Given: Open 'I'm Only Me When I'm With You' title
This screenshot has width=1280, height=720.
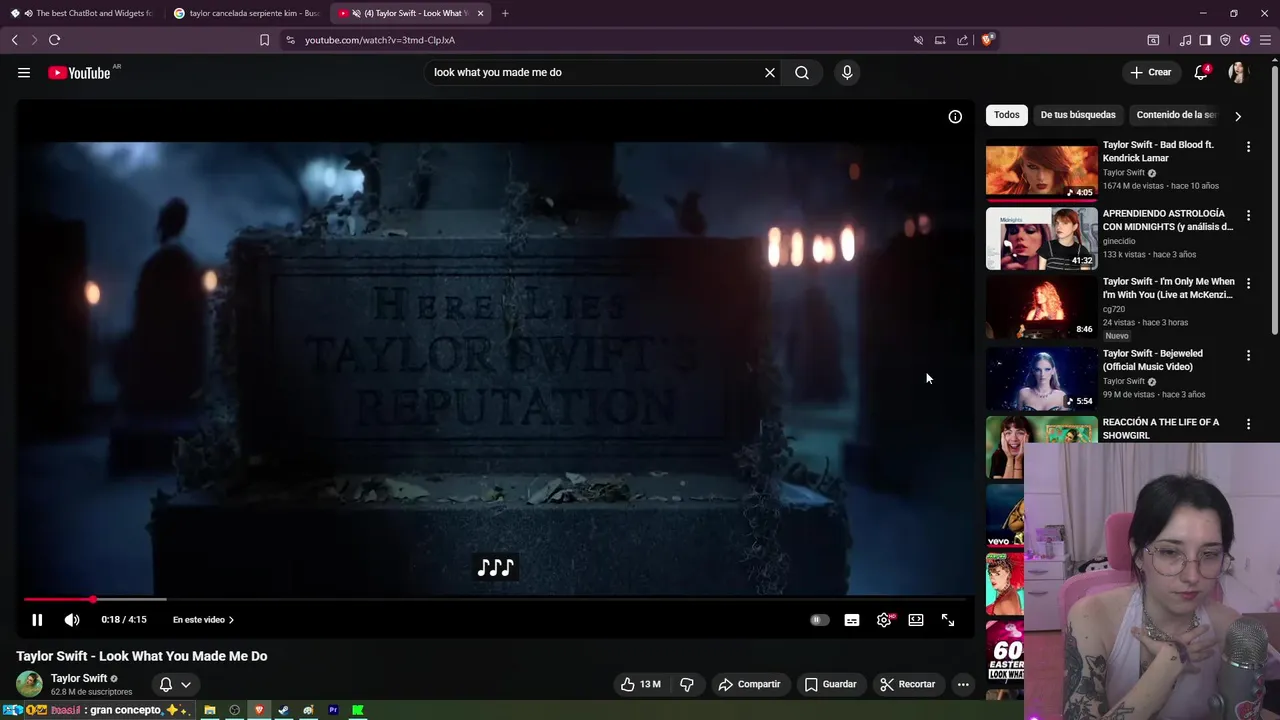Looking at the screenshot, I should (1169, 288).
